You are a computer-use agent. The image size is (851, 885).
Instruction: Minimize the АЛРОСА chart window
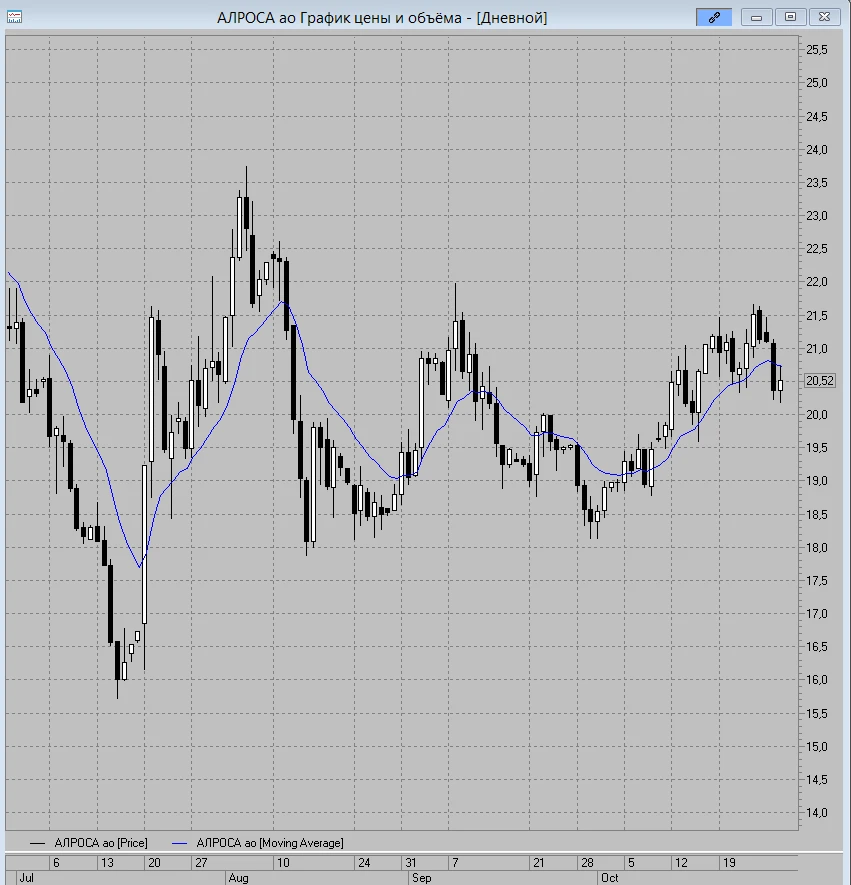tap(756, 17)
